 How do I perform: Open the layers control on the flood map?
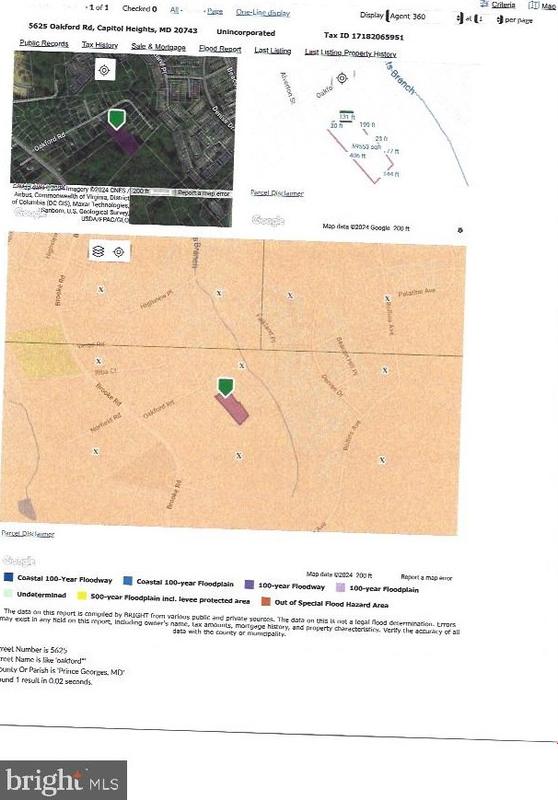point(98,252)
